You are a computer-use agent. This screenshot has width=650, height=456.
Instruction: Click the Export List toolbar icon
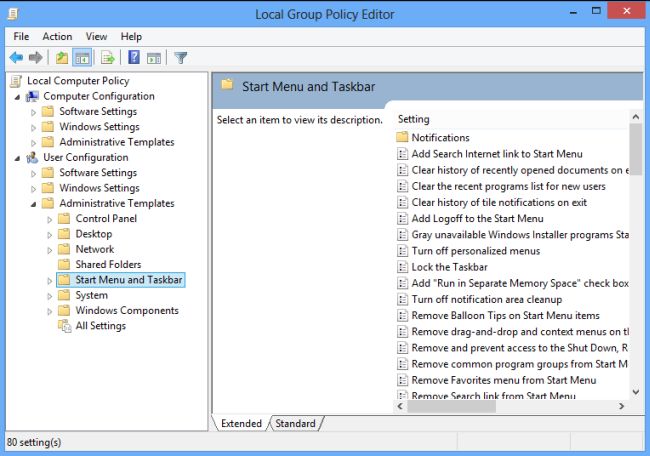click(x=108, y=57)
